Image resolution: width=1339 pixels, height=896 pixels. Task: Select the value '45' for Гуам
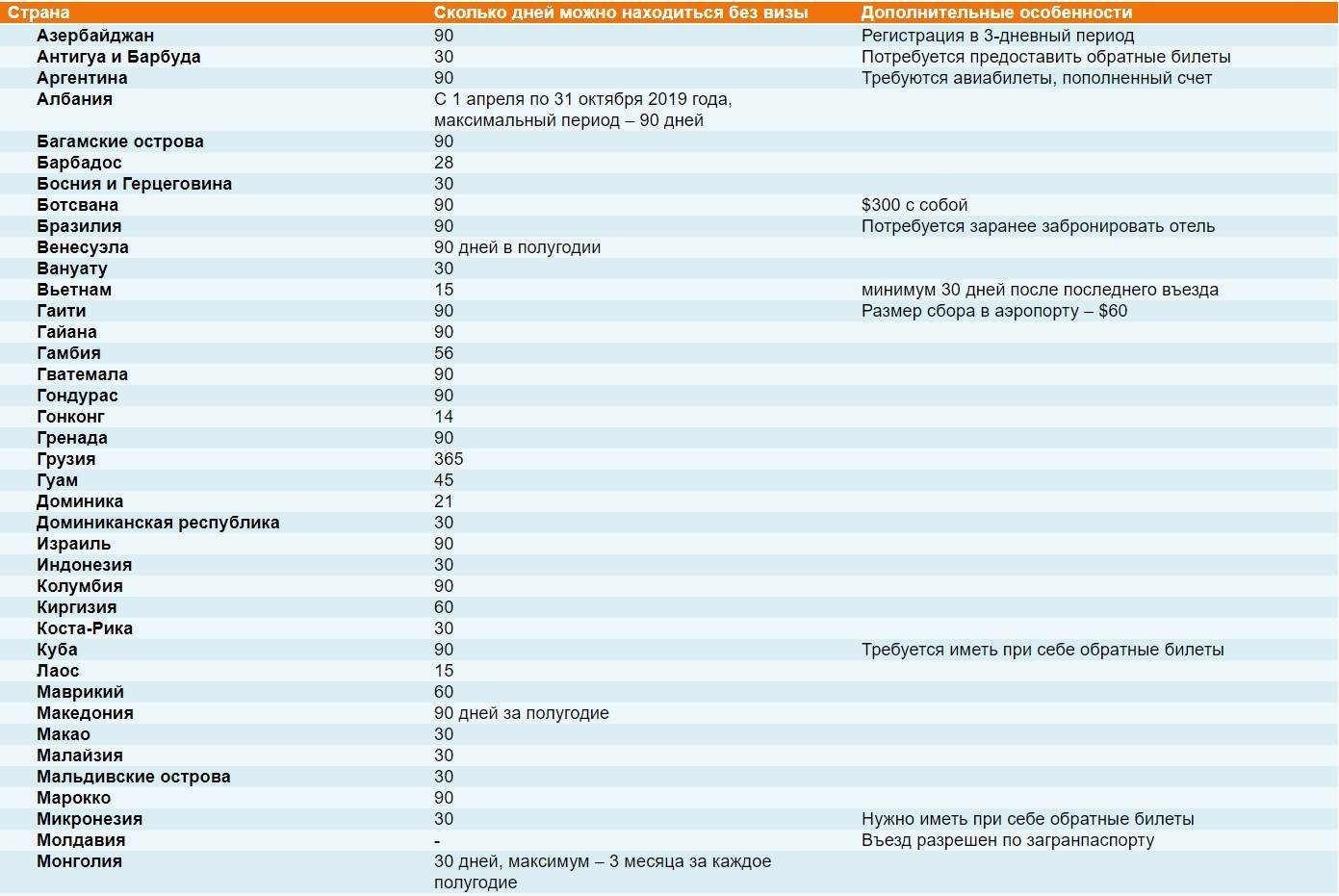click(x=444, y=480)
